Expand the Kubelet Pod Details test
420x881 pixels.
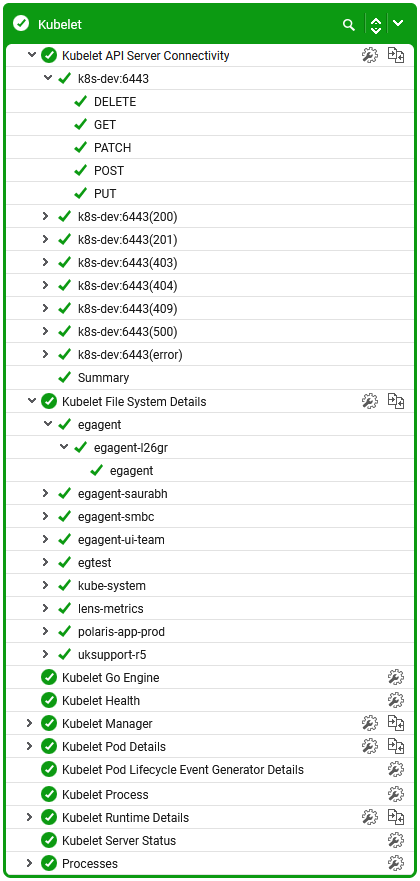pyautogui.click(x=30, y=746)
